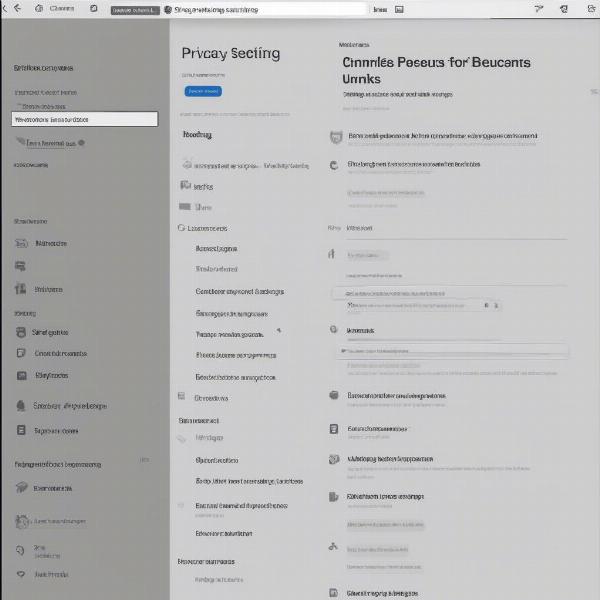Click the flag-shaped icon in top-right toolbar
This screenshot has width=600, height=600.
539,9
